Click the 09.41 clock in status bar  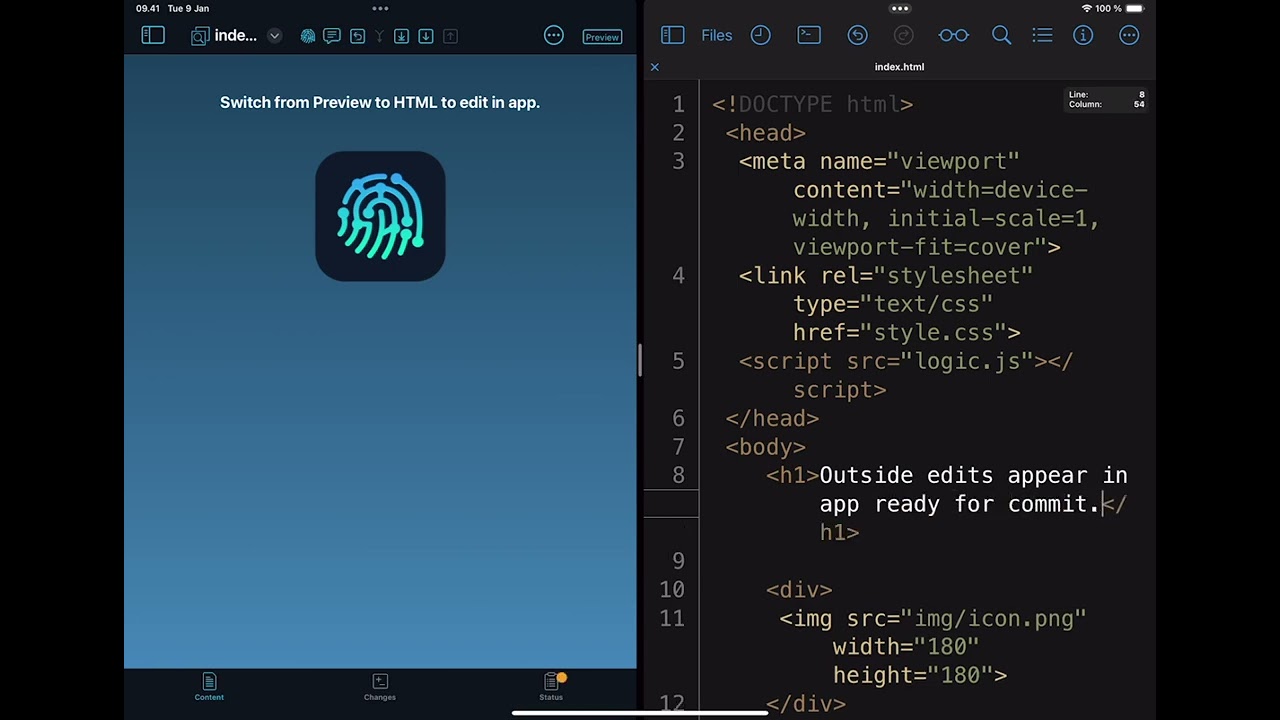coord(148,8)
